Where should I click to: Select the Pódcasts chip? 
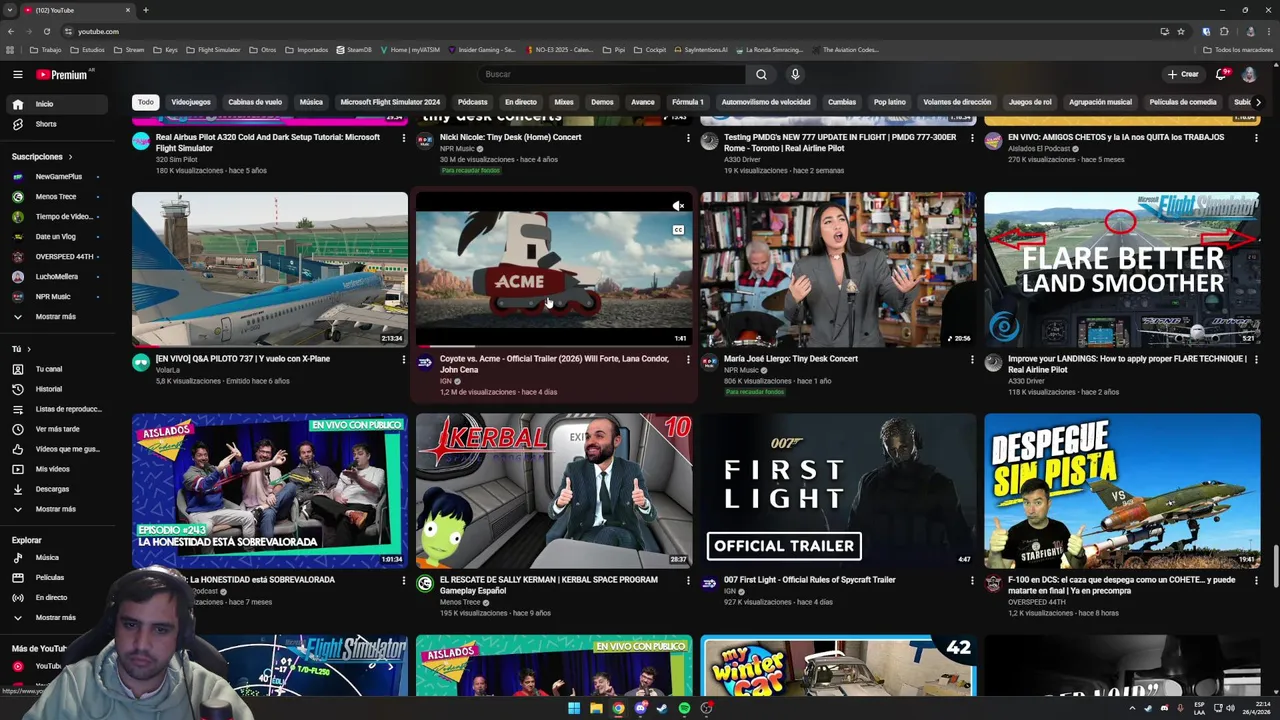point(472,102)
